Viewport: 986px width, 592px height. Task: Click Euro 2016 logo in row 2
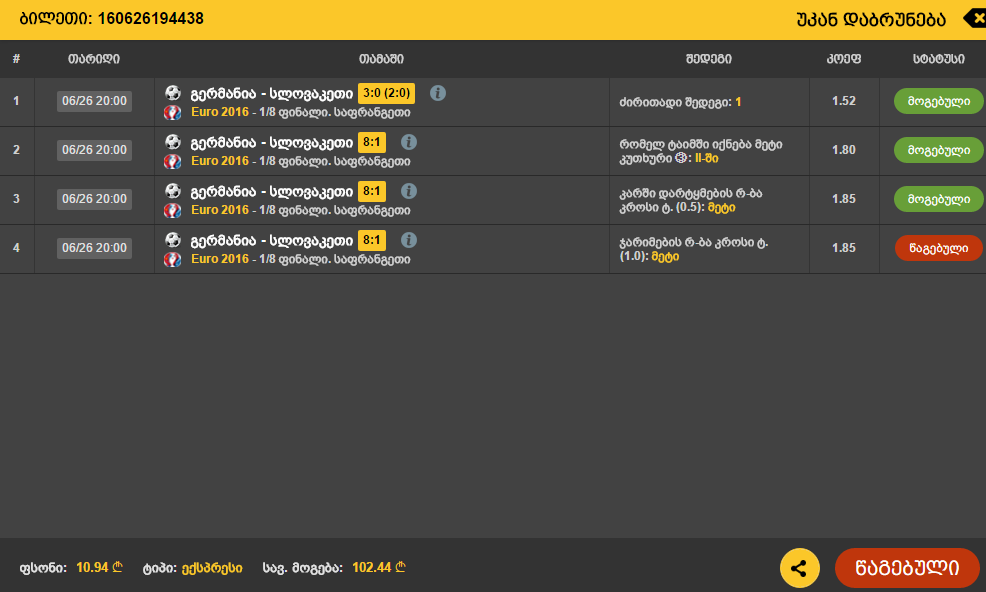tap(173, 162)
